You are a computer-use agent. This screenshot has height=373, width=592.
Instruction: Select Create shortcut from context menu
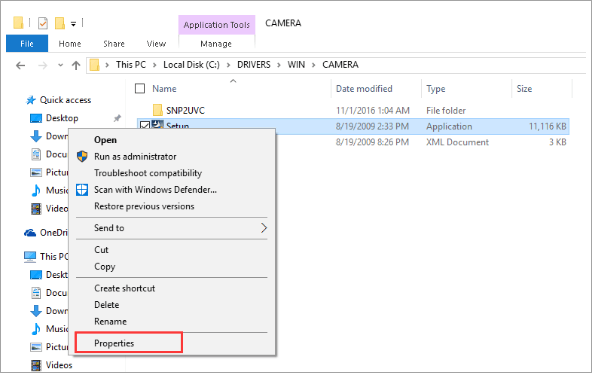(125, 288)
